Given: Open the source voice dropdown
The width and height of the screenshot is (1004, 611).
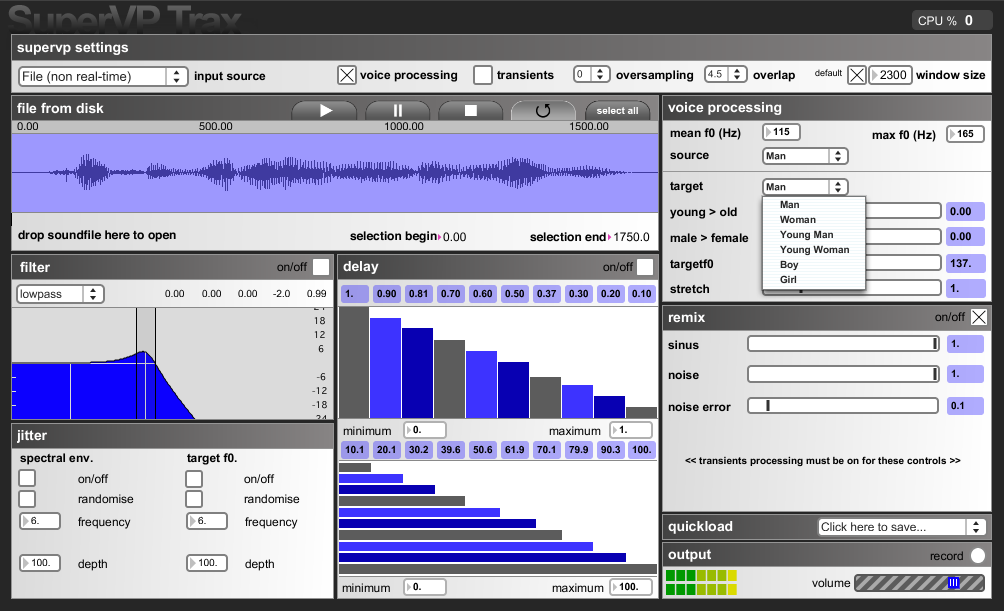Looking at the screenshot, I should click(806, 156).
